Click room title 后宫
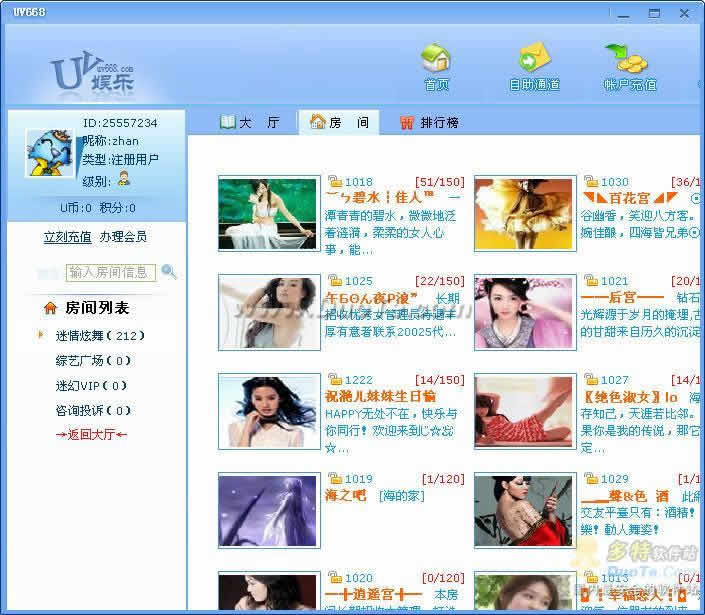Viewport: 705px width, 615px height. click(622, 297)
